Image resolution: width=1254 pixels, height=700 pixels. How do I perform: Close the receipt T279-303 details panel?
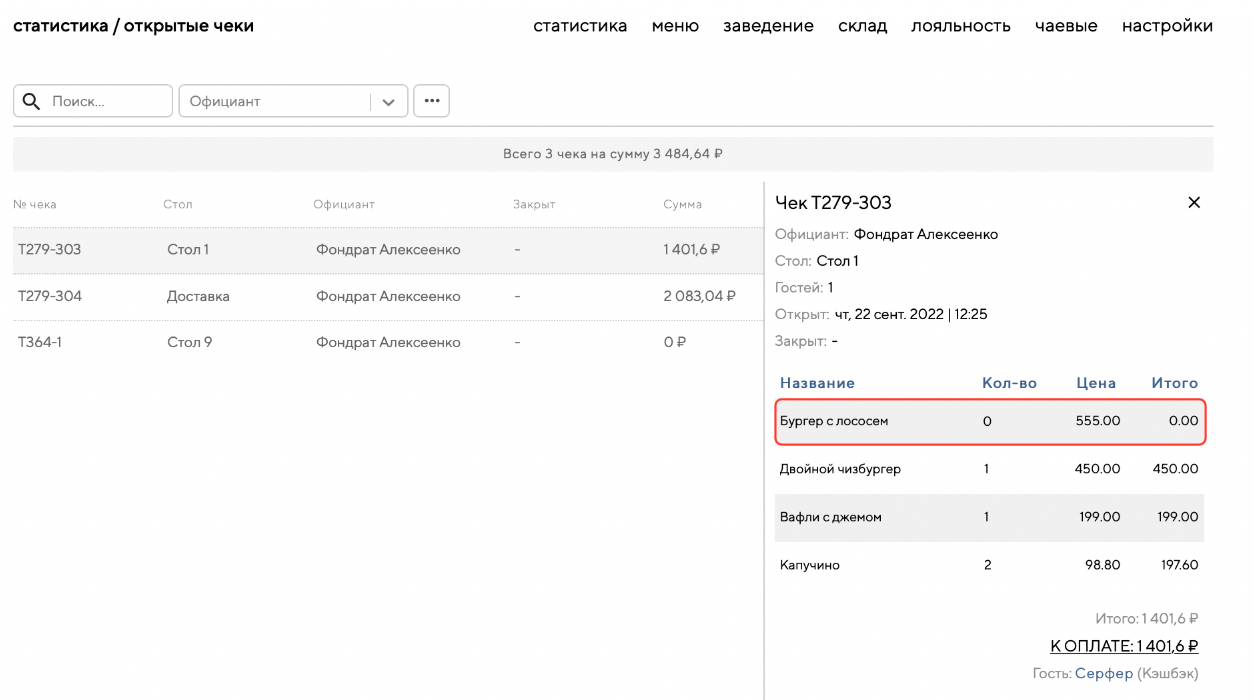[1193, 203]
